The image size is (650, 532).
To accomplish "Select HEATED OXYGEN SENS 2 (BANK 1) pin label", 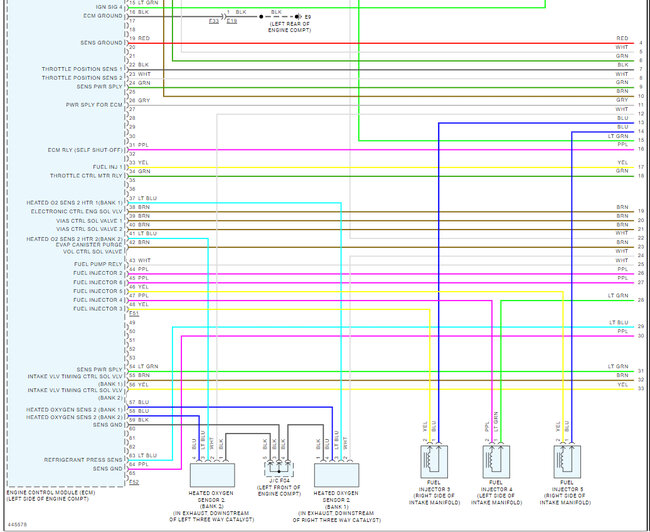I will 75,410.
